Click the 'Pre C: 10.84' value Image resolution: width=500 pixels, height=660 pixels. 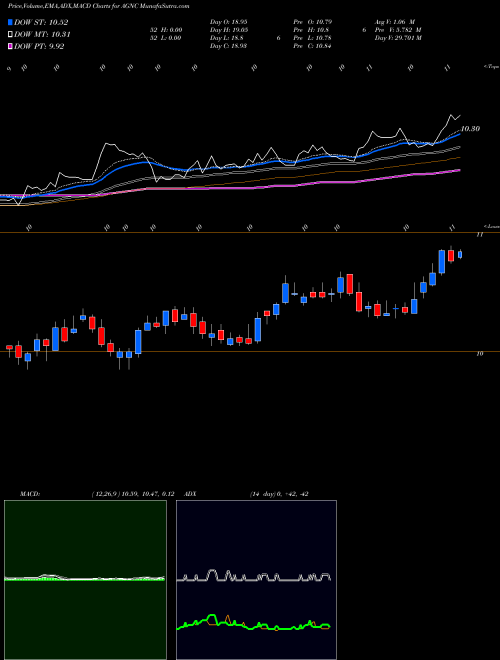pyautogui.click(x=312, y=46)
